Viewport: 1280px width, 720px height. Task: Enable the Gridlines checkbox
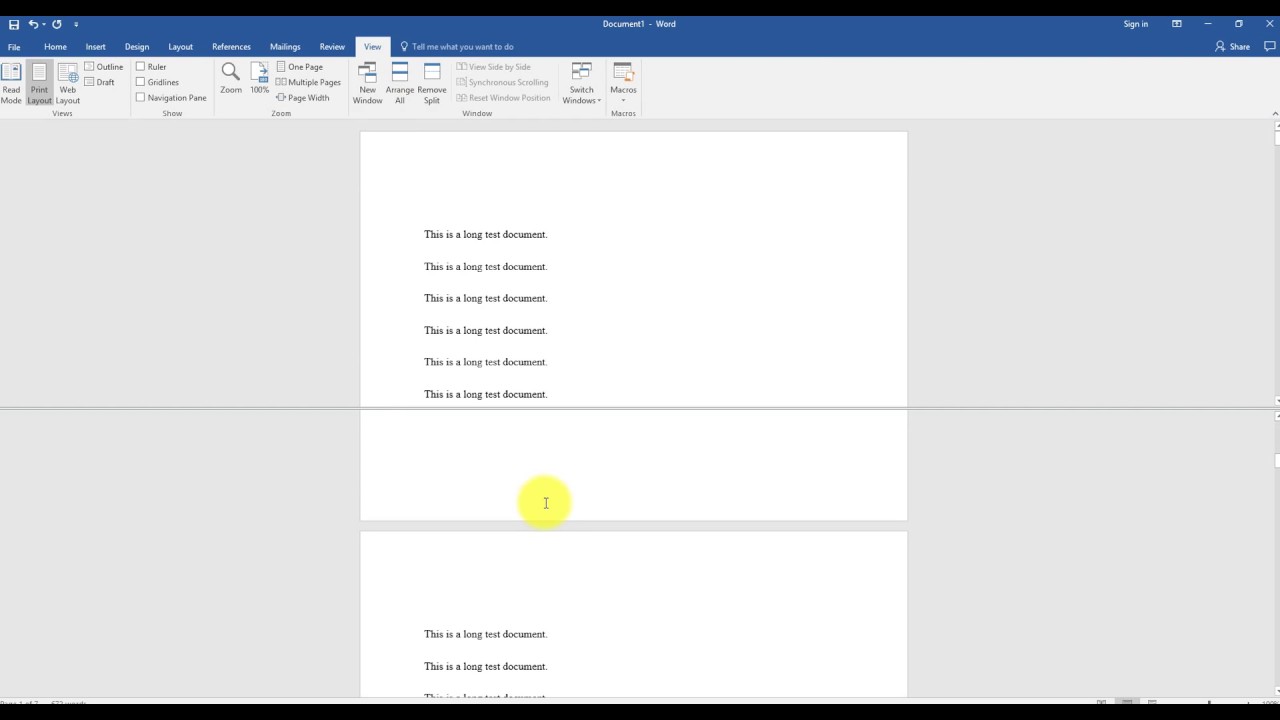click(x=141, y=82)
